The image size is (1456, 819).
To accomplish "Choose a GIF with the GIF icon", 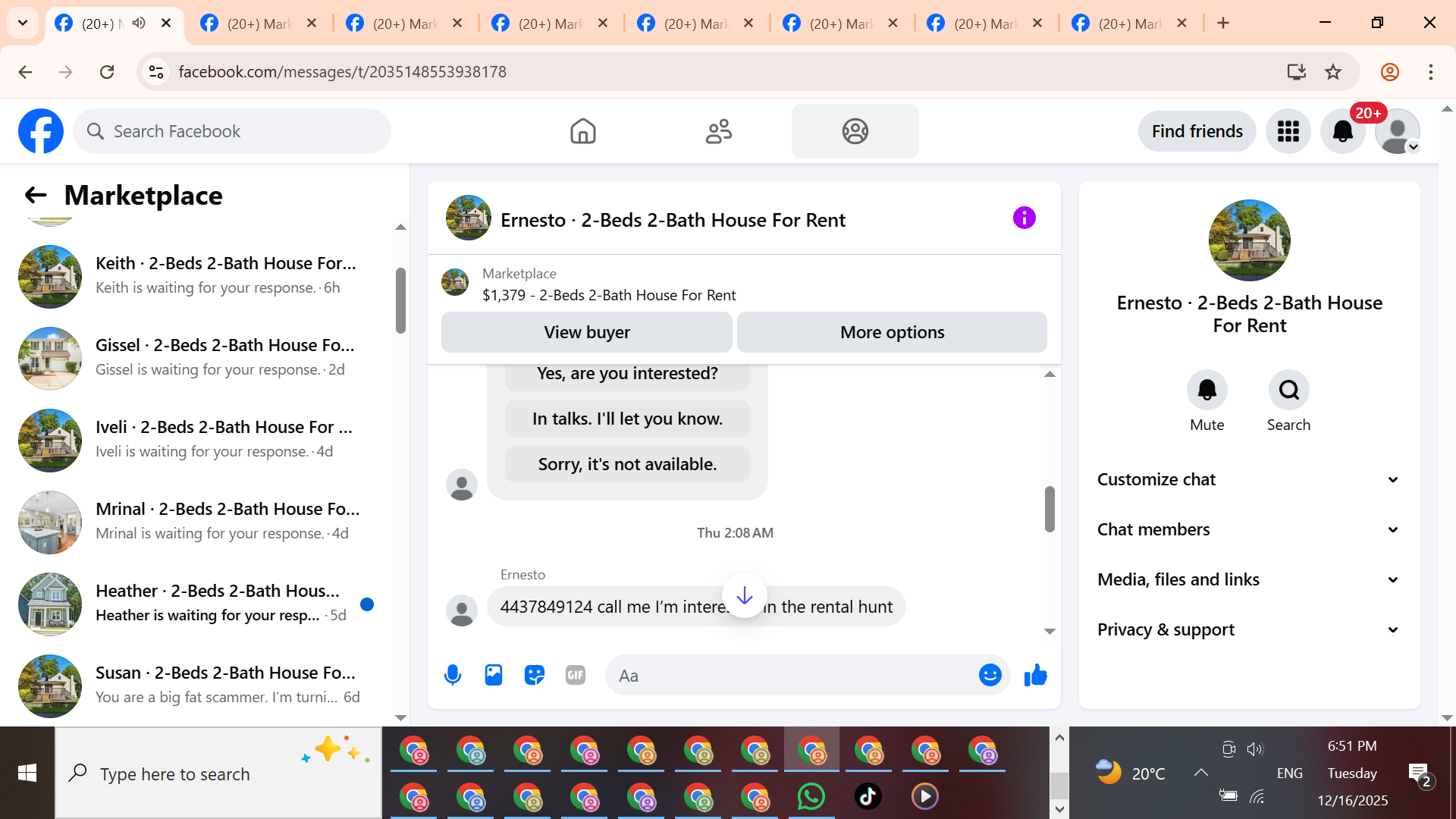I will pos(576,675).
